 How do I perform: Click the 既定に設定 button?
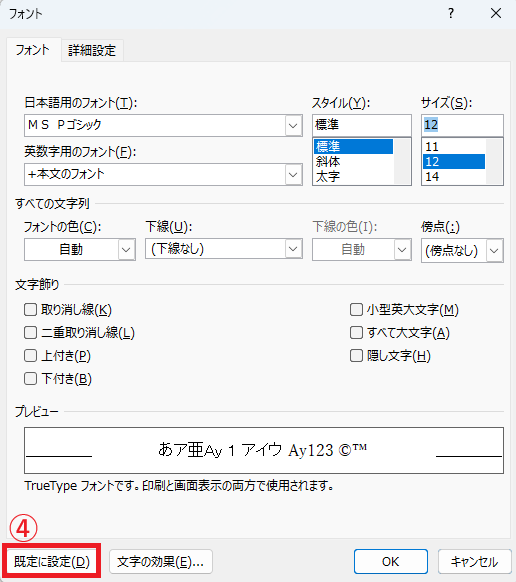click(x=52, y=562)
